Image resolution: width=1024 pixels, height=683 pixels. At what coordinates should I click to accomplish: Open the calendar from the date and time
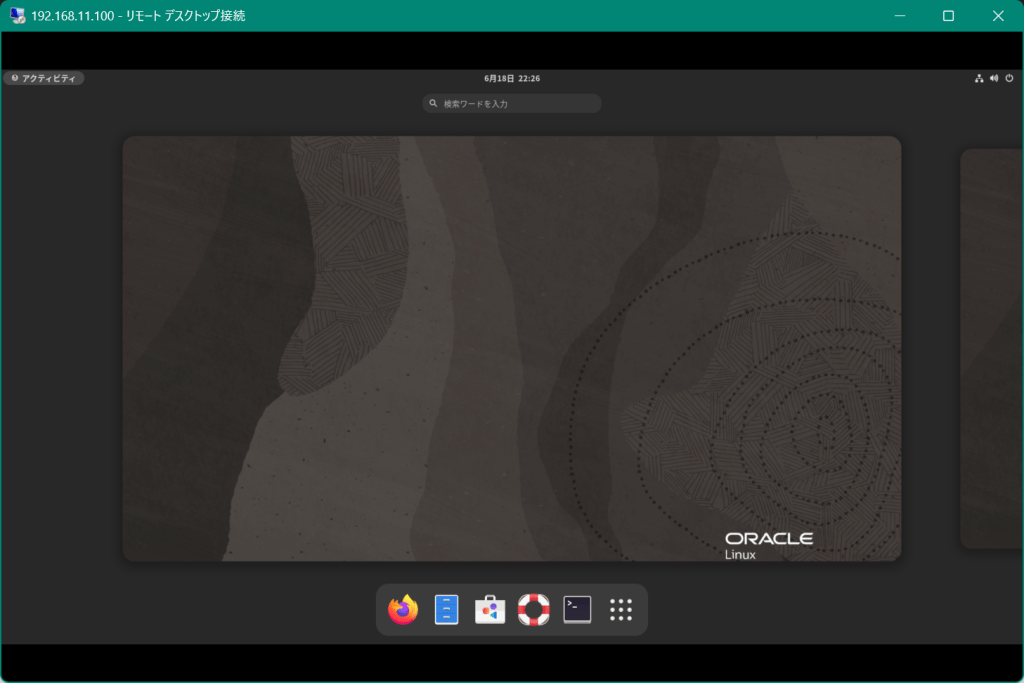click(x=512, y=78)
